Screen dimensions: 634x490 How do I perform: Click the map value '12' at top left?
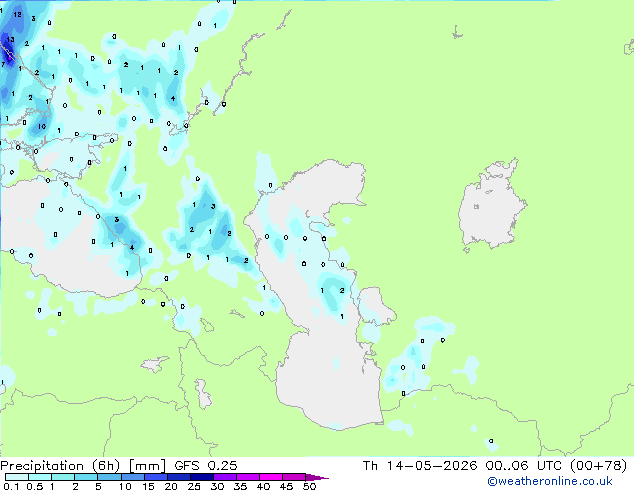[x=17, y=15]
